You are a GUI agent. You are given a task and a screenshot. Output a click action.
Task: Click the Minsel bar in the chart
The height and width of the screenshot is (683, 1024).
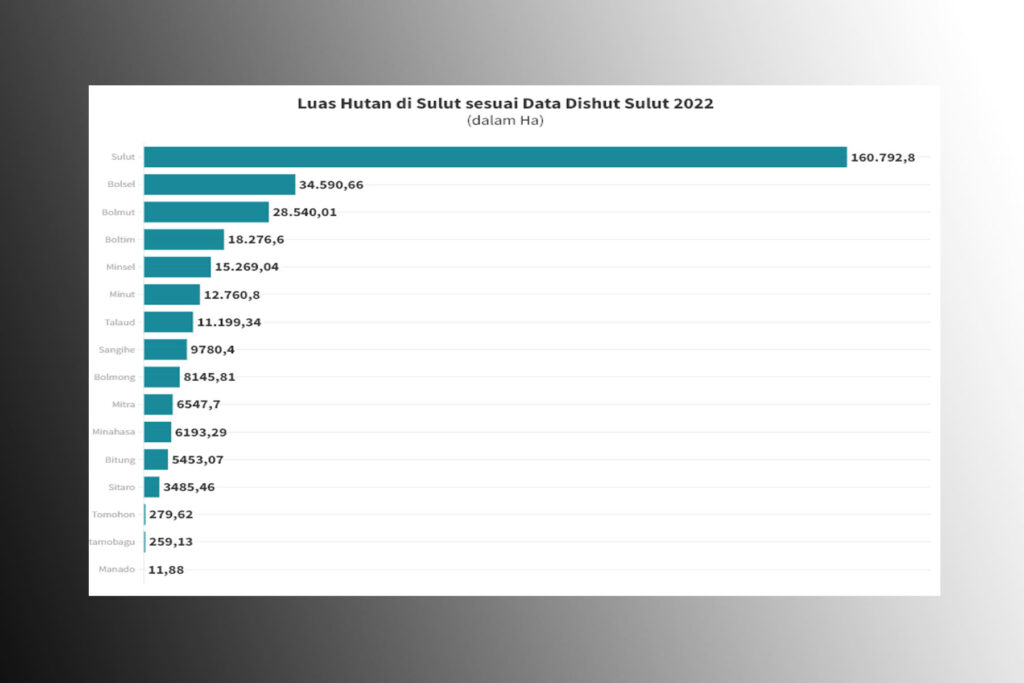[x=178, y=267]
